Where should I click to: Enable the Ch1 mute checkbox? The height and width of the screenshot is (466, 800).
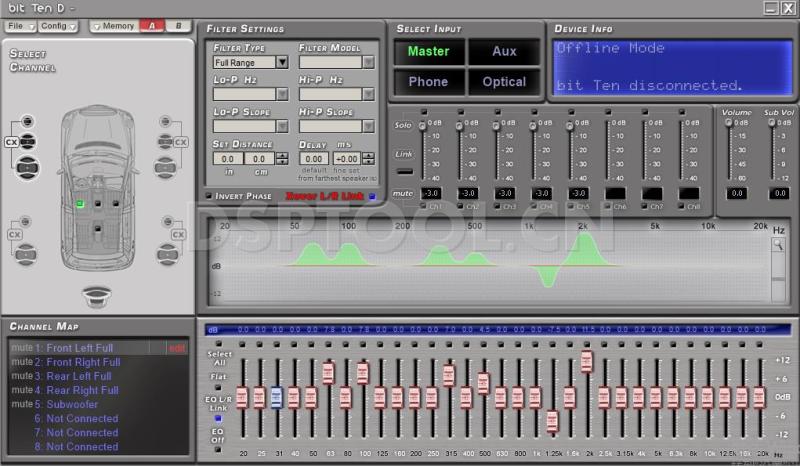pyautogui.click(x=423, y=207)
